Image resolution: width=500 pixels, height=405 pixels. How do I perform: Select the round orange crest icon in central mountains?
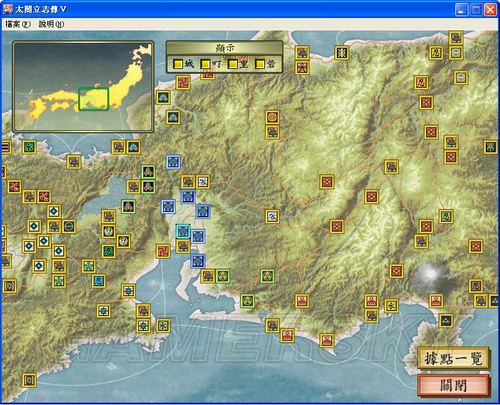pos(272,117)
